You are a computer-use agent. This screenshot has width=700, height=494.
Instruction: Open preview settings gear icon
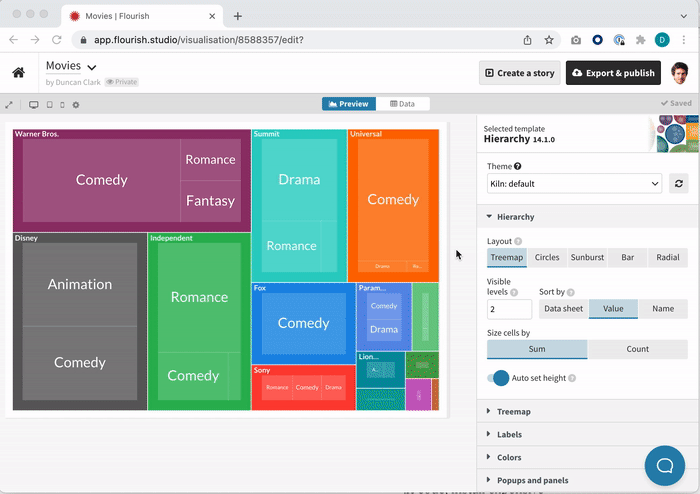tap(76, 105)
